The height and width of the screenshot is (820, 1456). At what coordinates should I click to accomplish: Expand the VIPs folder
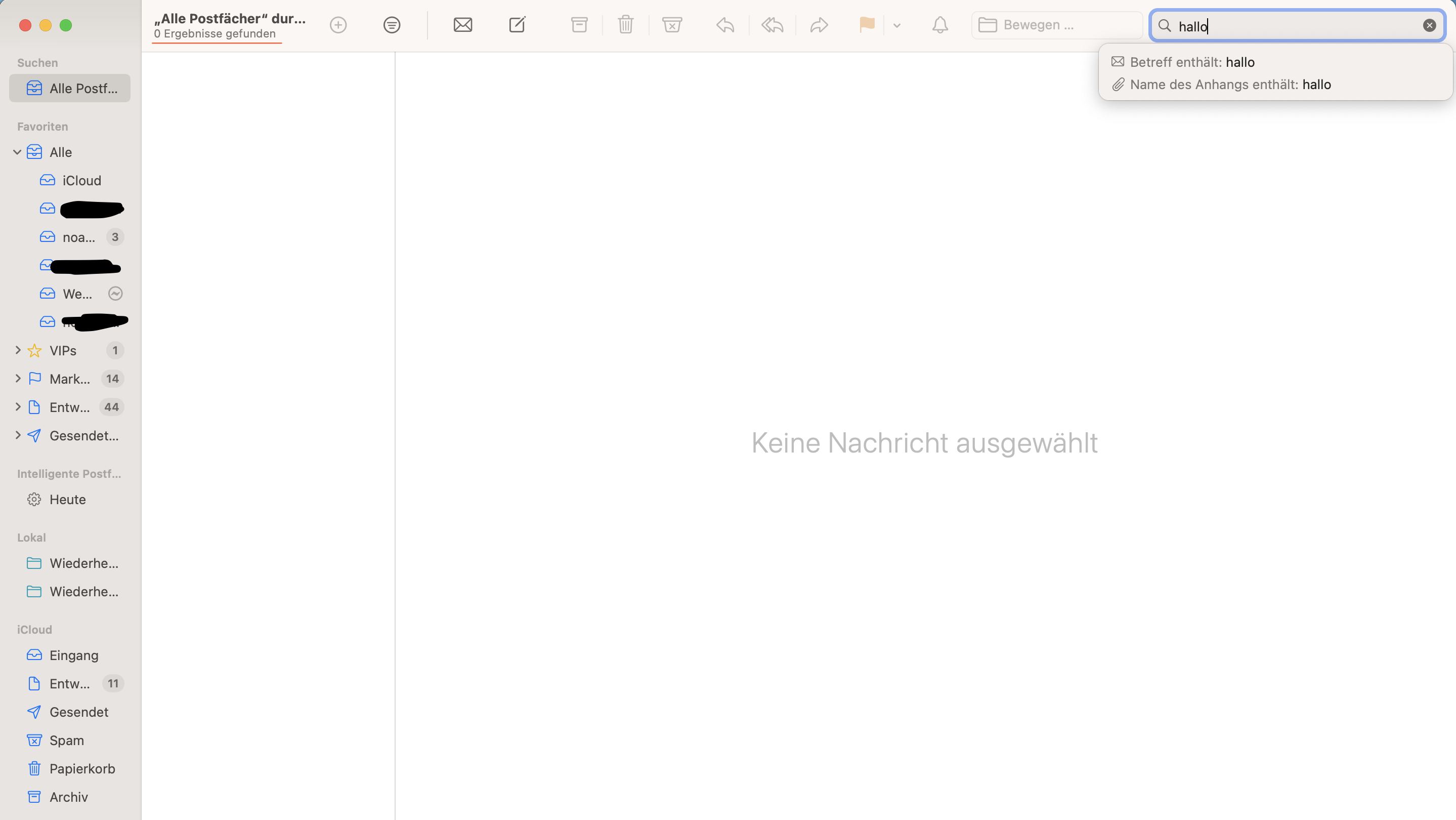point(18,351)
